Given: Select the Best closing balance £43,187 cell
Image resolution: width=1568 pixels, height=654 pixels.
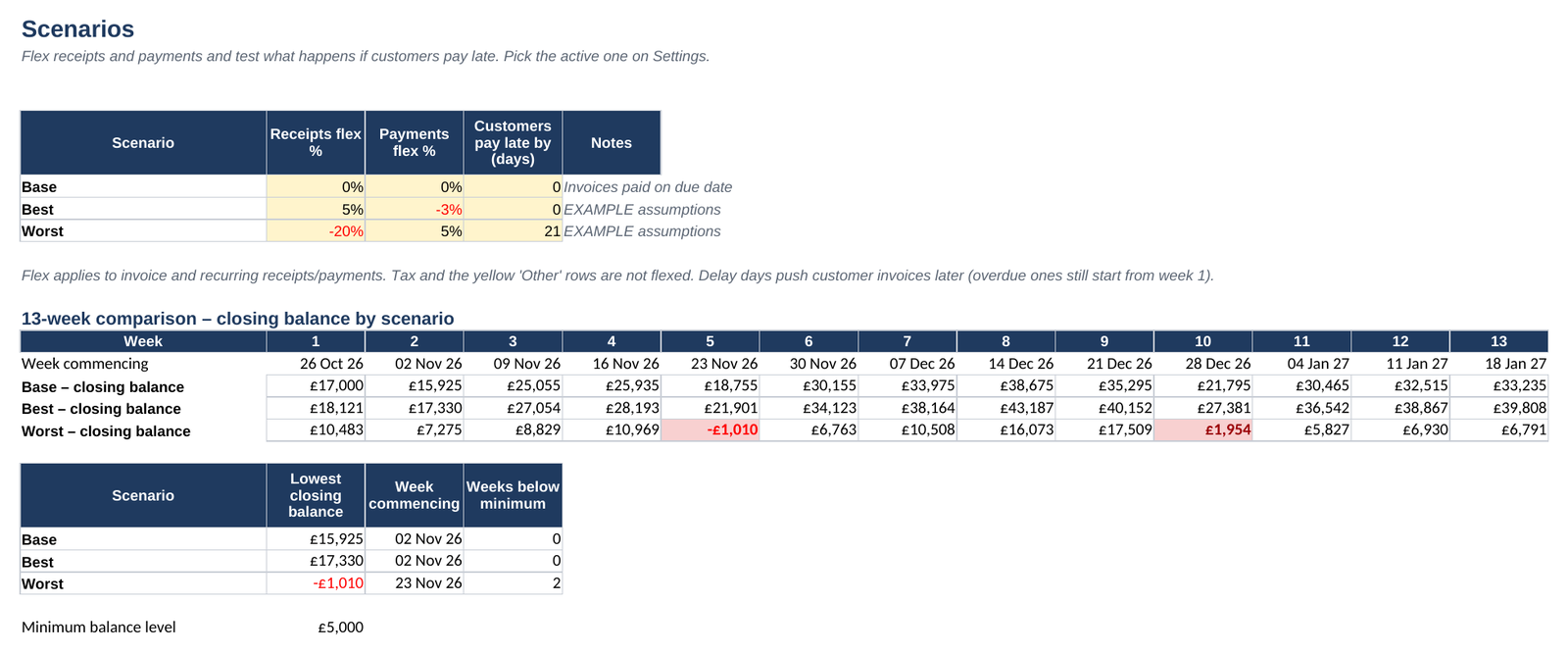Looking at the screenshot, I should tap(1006, 408).
